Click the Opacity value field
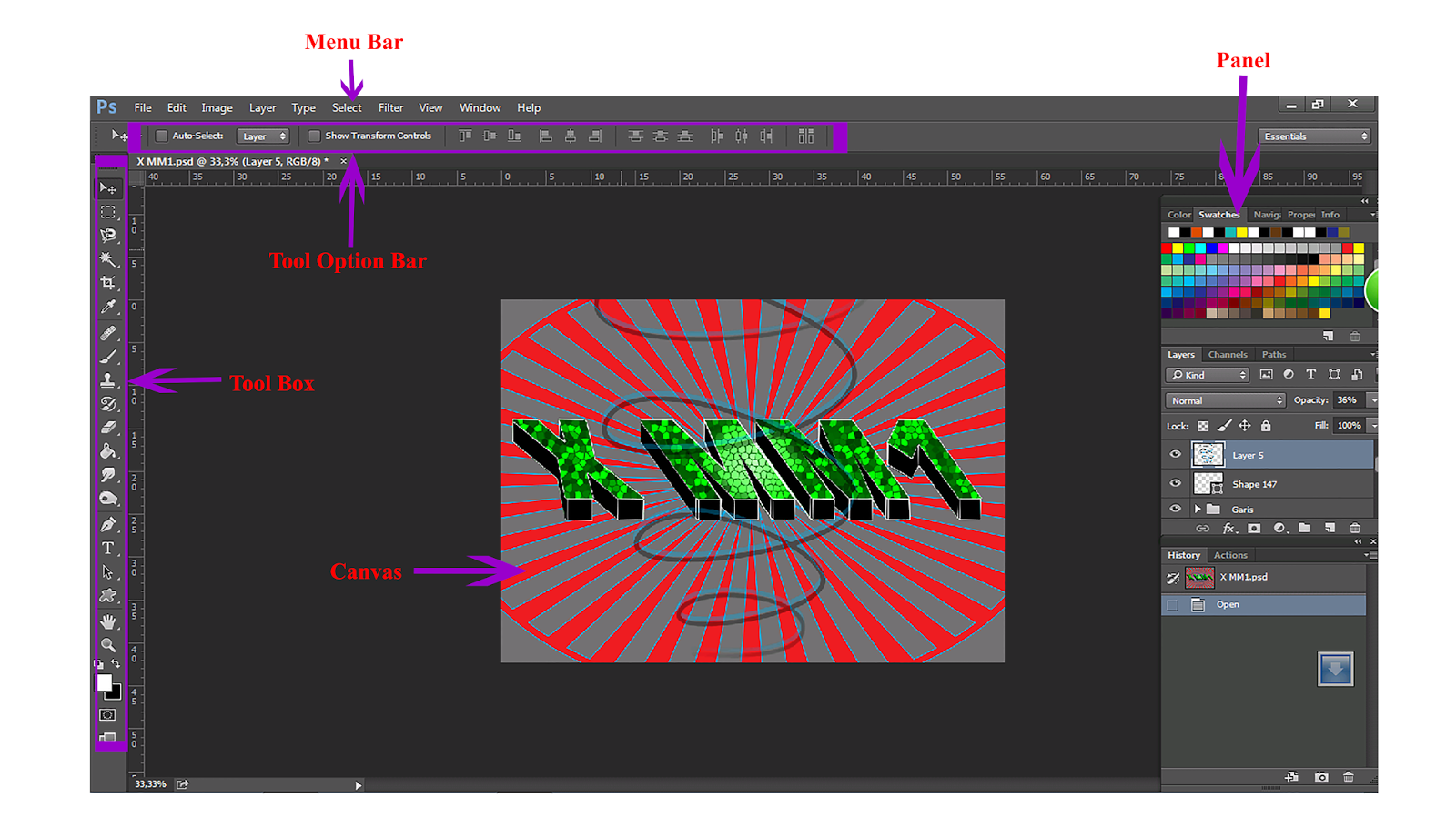This screenshot has height=818, width=1456. [x=1348, y=400]
